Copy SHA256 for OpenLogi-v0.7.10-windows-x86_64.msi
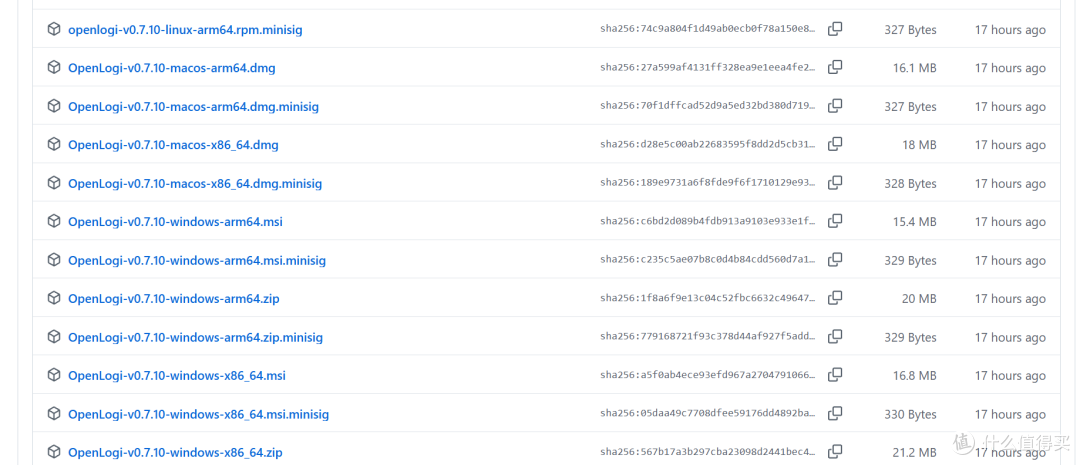 (835, 375)
